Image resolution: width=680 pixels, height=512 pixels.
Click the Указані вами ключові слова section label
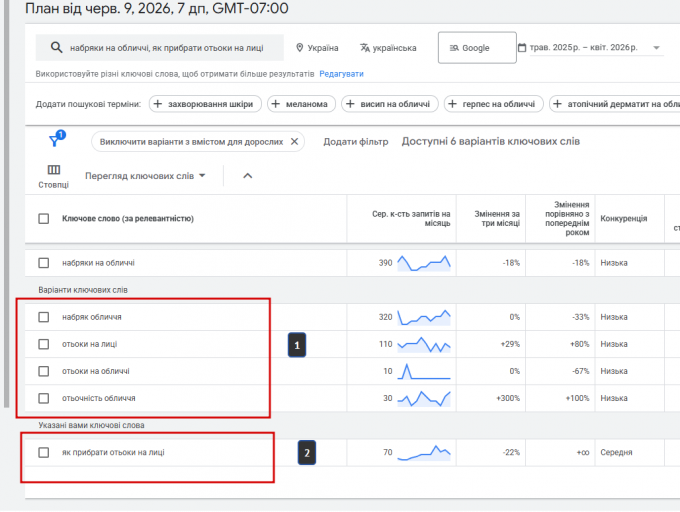91,425
